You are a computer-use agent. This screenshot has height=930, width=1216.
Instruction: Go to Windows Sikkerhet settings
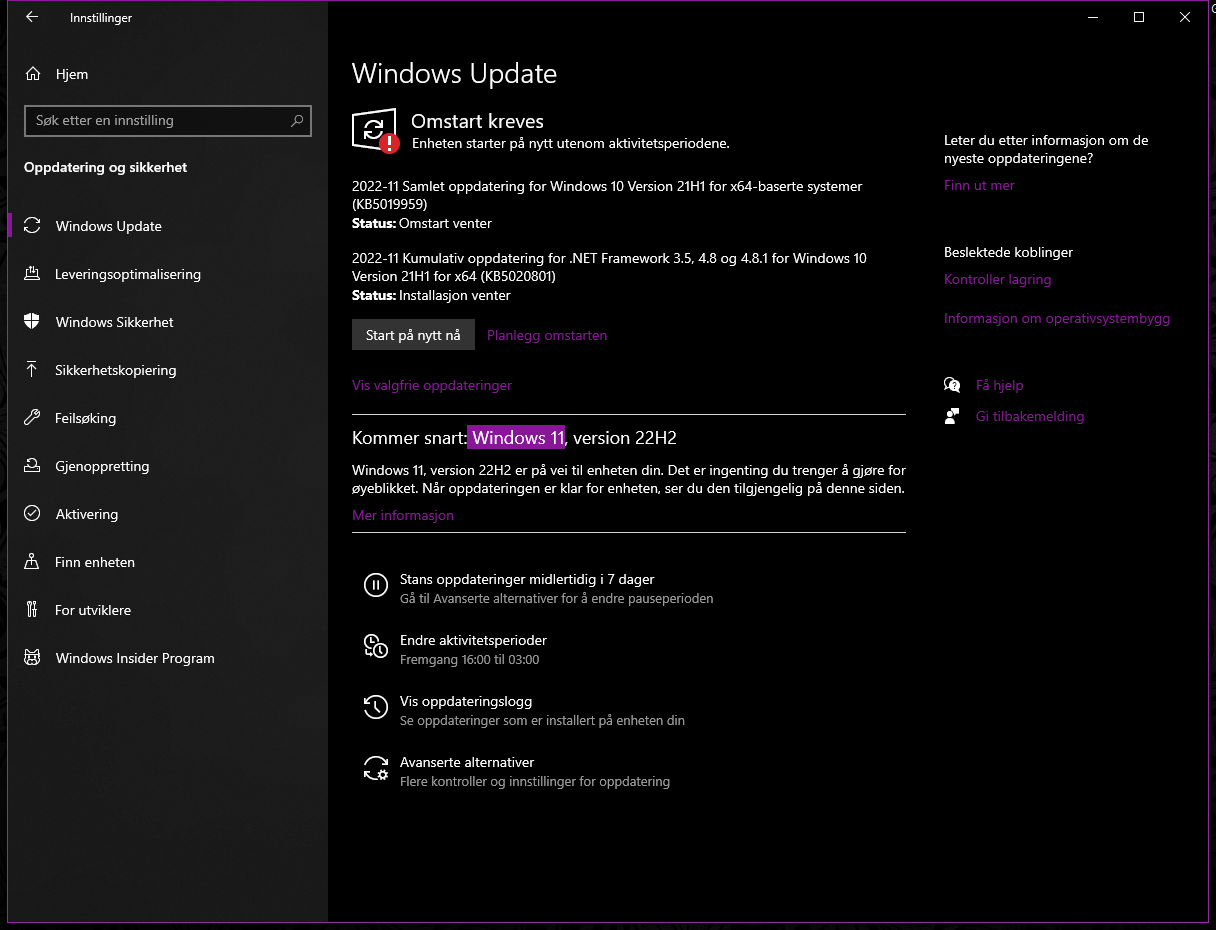tap(168, 322)
